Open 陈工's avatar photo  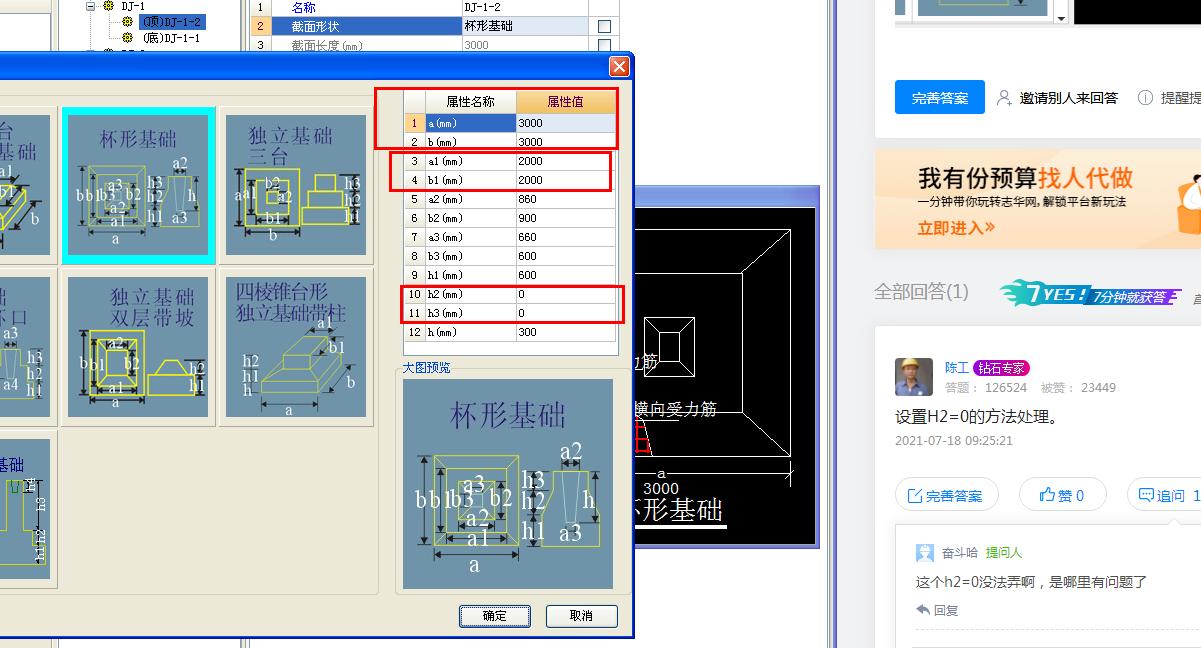point(914,377)
